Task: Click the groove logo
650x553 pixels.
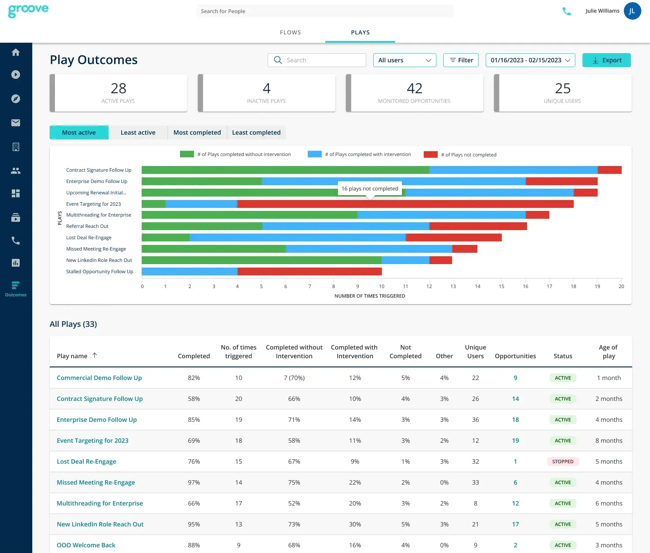Action: click(28, 10)
